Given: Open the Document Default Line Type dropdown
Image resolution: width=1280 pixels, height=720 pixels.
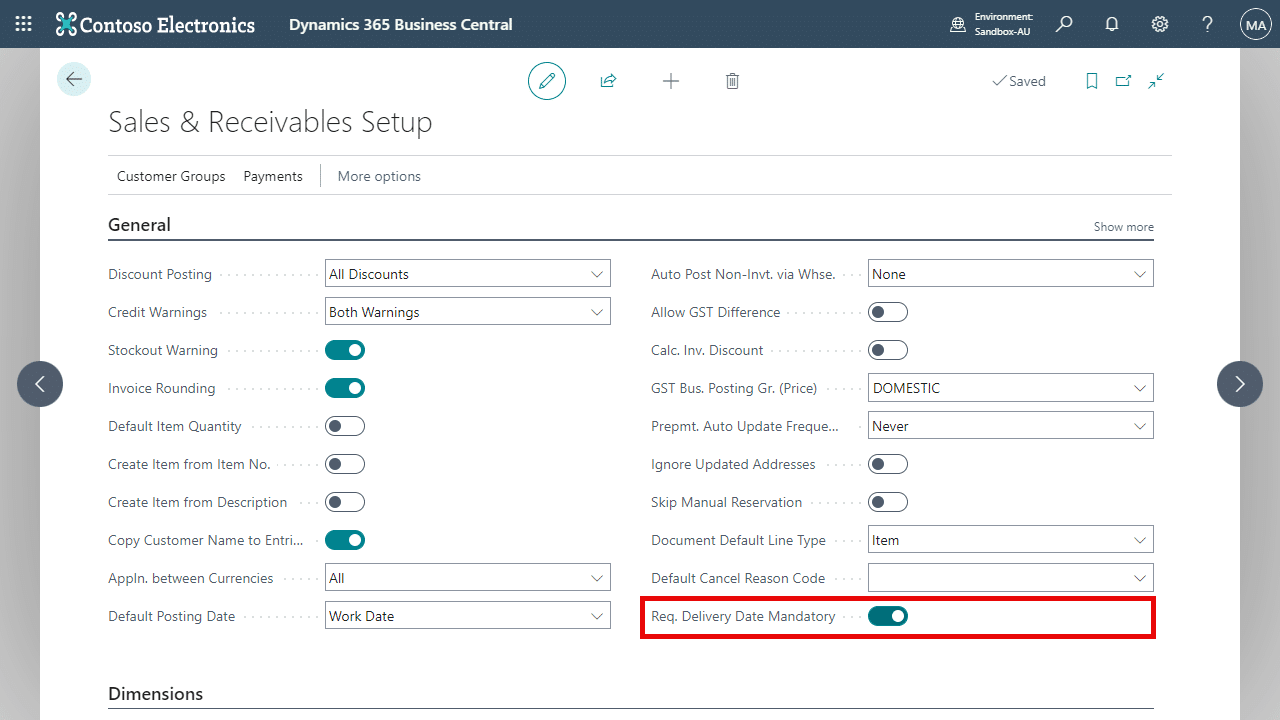Looking at the screenshot, I should click(1011, 540).
